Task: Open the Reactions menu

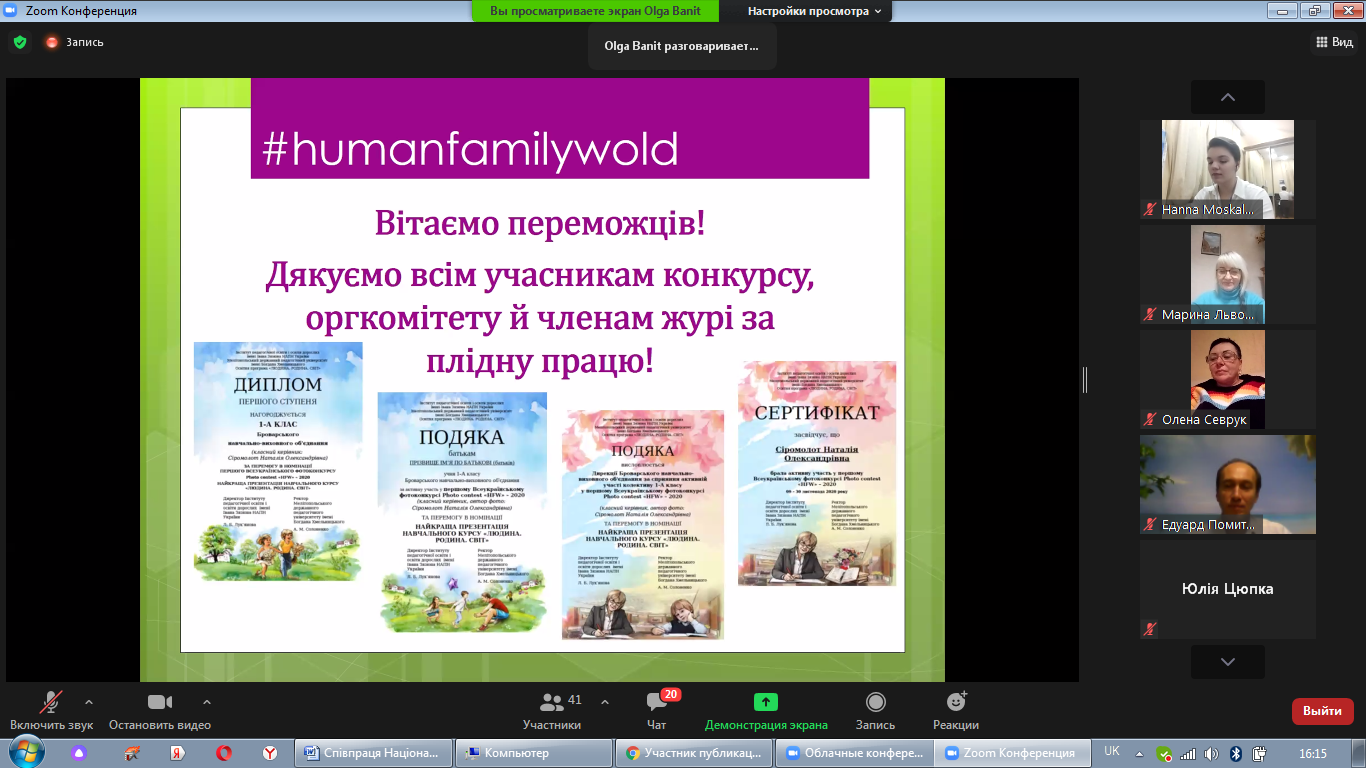Action: click(x=955, y=711)
